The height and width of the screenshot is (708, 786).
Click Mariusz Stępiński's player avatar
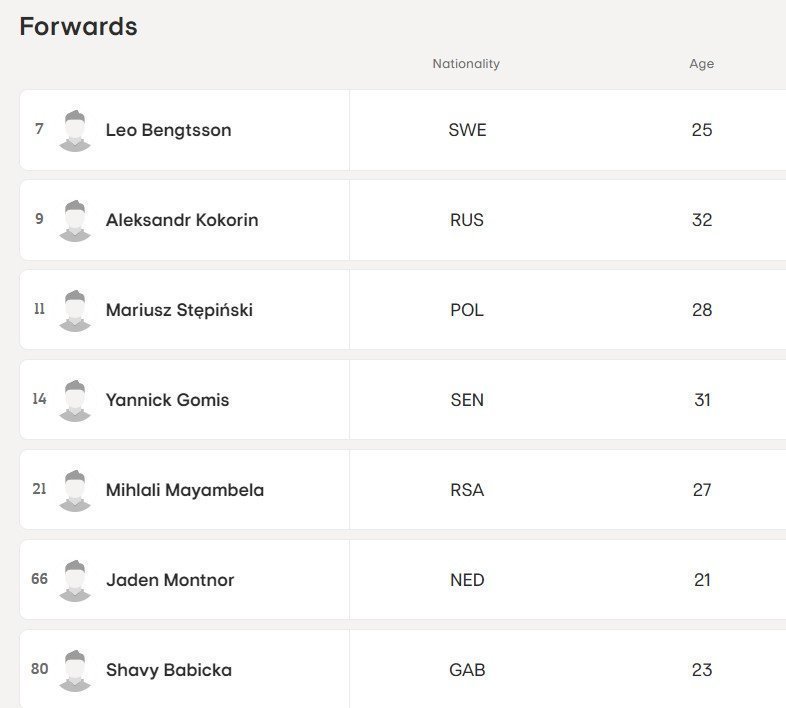tap(75, 310)
